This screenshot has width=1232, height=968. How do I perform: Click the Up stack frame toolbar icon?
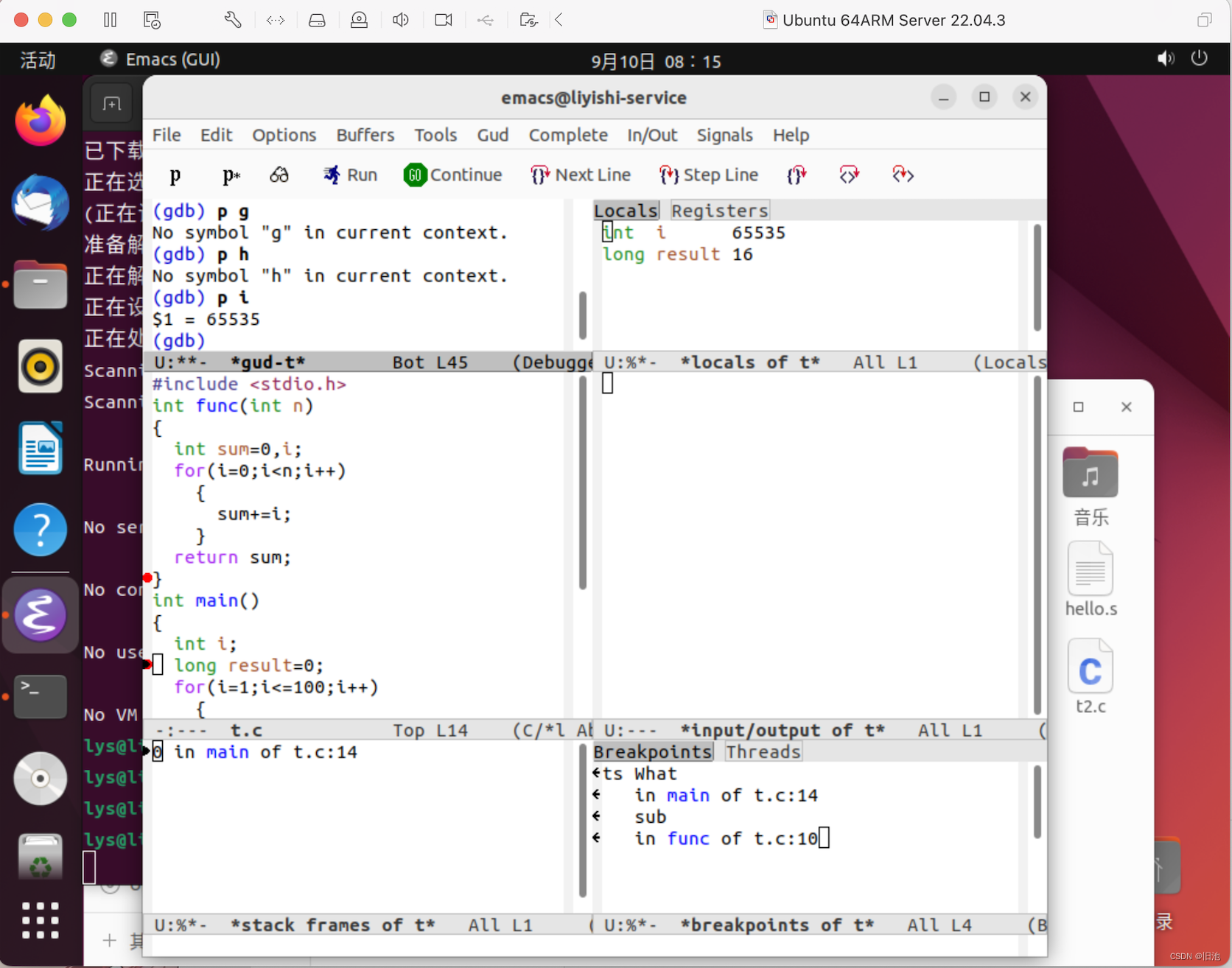tap(850, 175)
